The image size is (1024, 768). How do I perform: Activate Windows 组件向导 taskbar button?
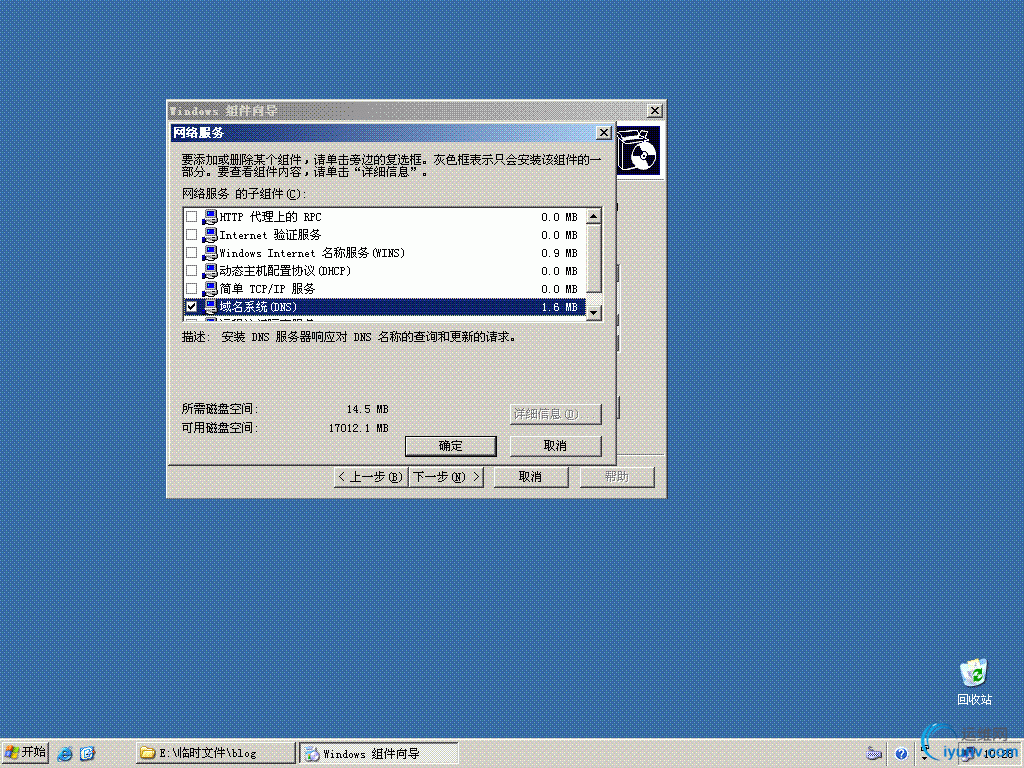point(379,753)
